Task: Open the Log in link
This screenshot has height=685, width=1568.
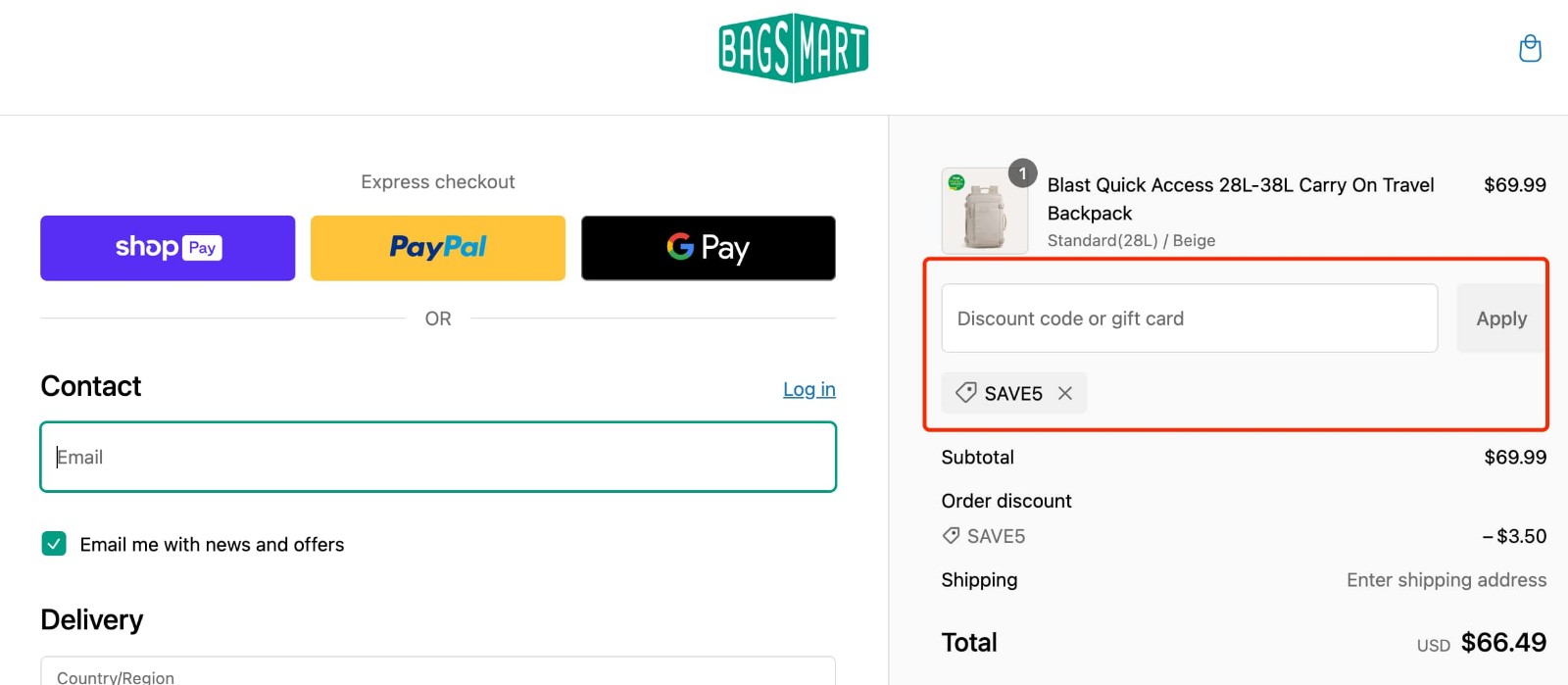Action: click(808, 389)
